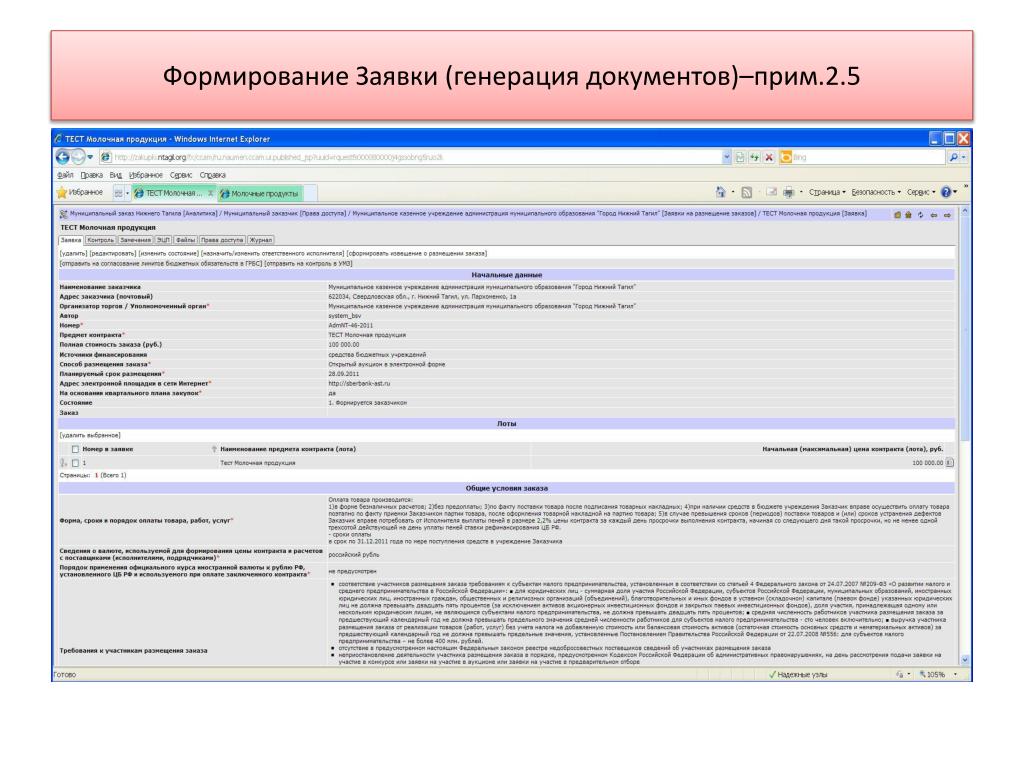
Task: Open the Файлы tab
Action: point(185,240)
